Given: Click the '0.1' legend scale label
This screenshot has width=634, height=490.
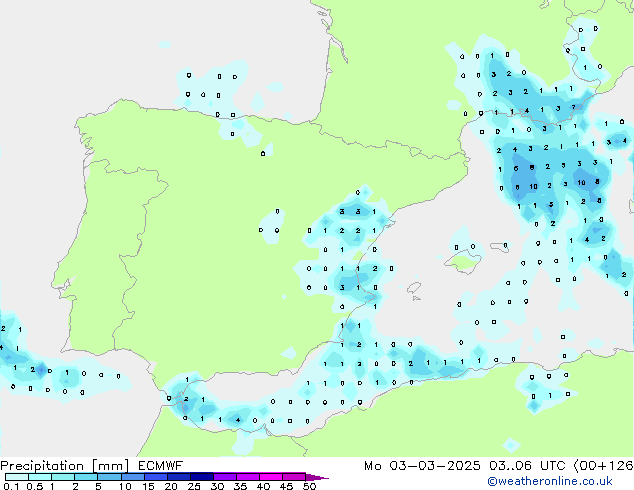Looking at the screenshot, I should [x=11, y=486].
